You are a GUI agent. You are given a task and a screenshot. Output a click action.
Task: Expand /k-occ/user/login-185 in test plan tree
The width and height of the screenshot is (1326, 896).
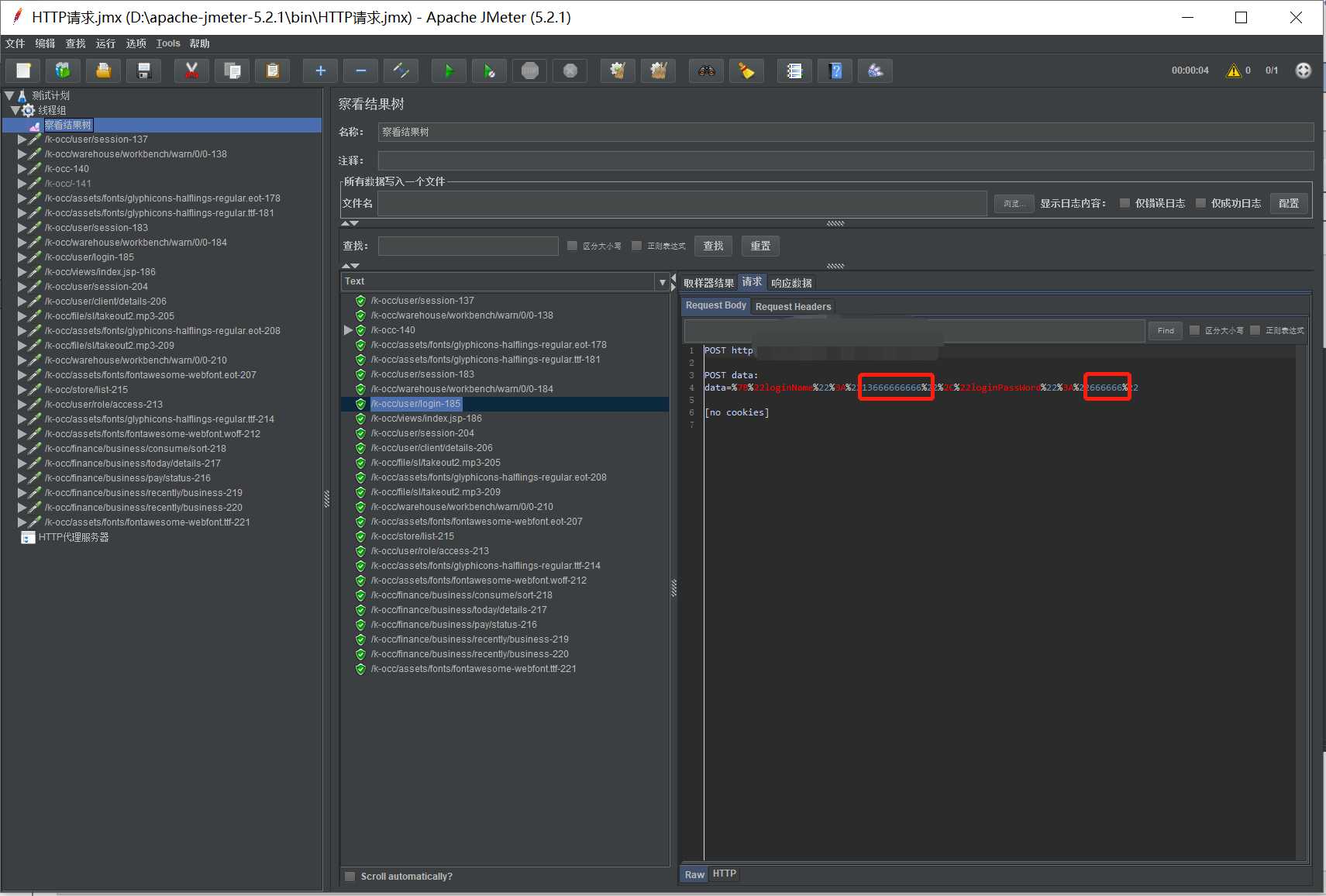[x=22, y=257]
